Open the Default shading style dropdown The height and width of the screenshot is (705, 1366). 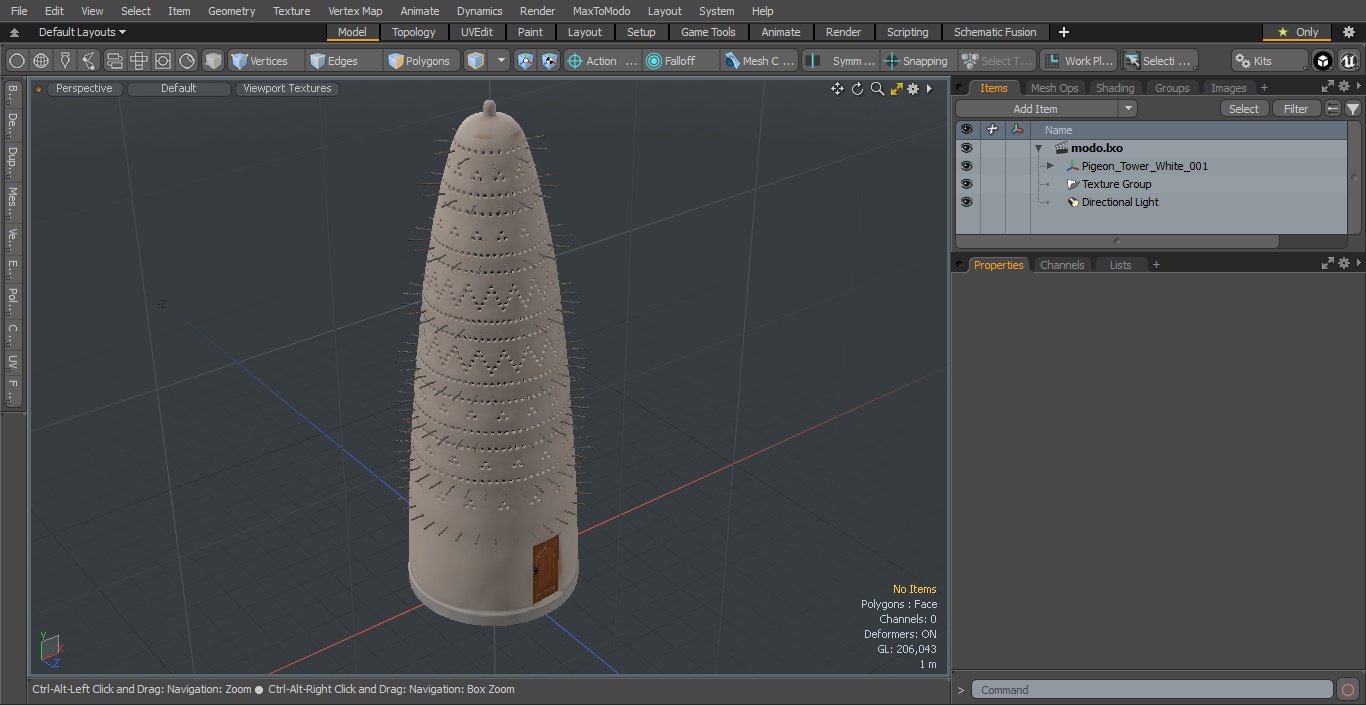(178, 88)
